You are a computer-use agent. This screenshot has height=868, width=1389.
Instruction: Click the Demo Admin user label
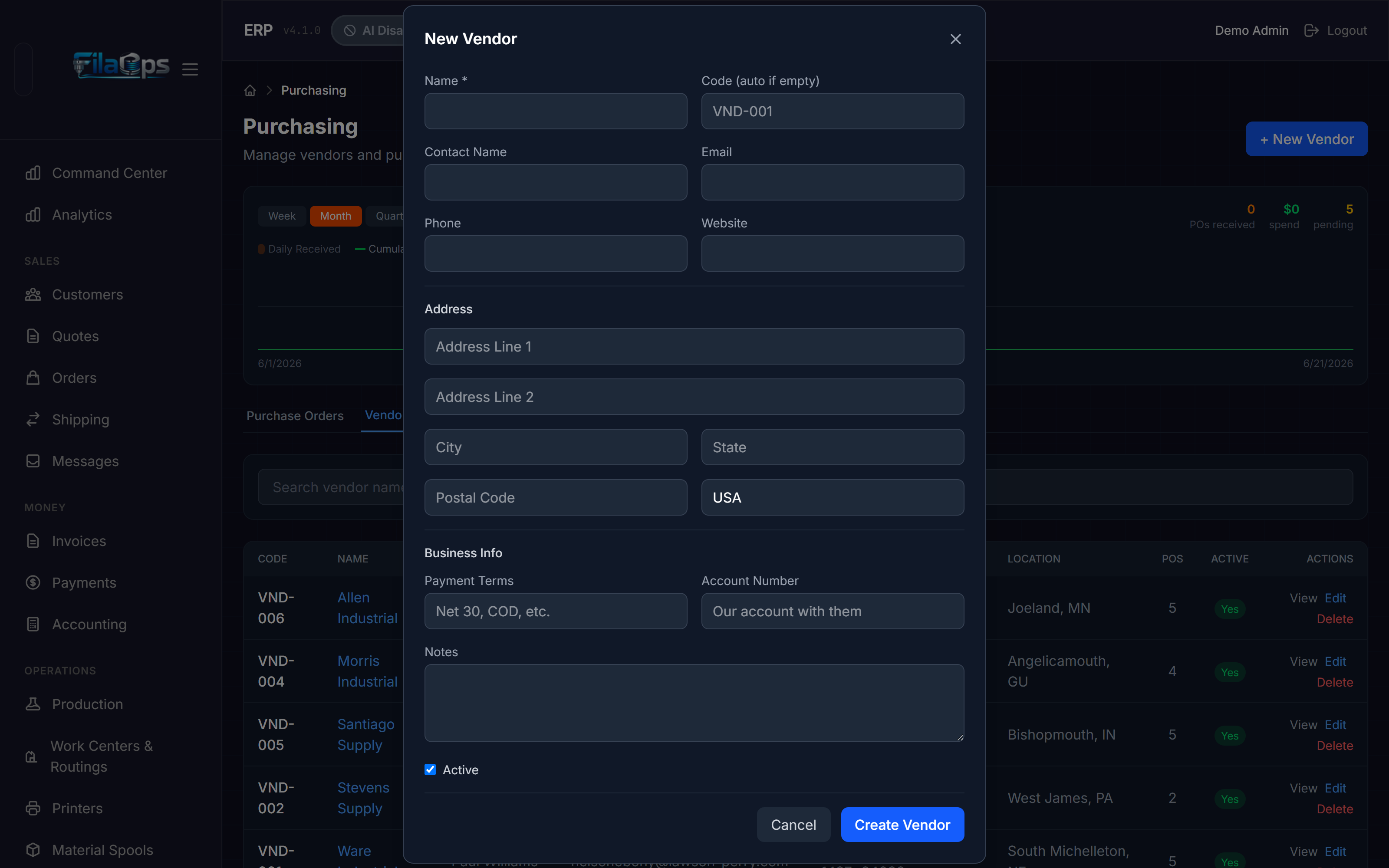click(1251, 30)
